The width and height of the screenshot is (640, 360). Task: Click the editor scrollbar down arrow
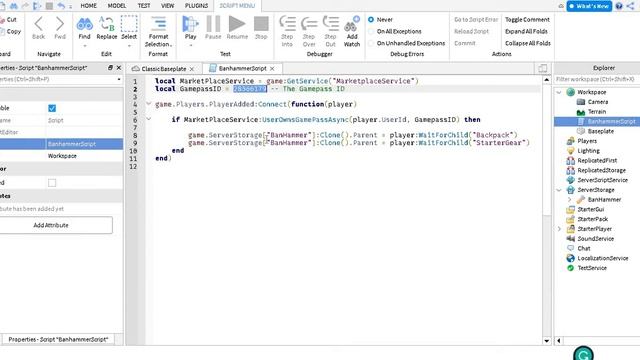tap(547, 341)
